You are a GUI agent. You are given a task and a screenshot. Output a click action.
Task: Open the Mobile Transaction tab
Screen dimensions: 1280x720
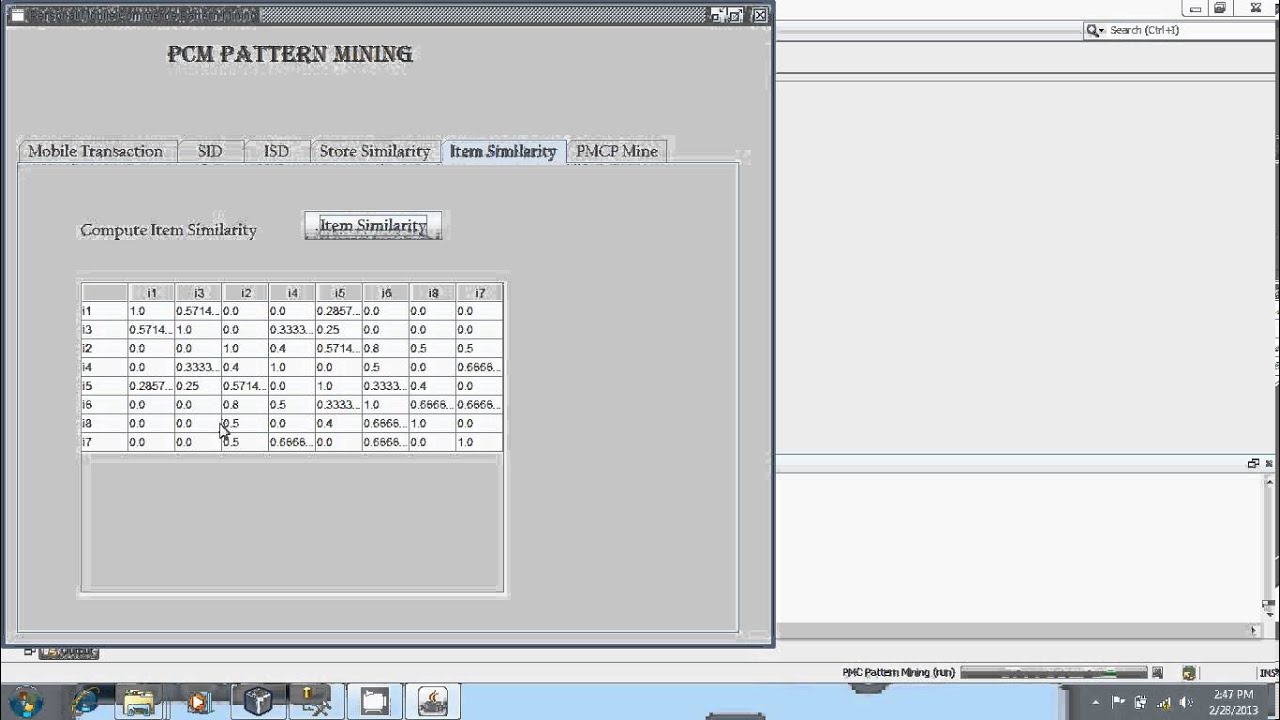point(95,151)
